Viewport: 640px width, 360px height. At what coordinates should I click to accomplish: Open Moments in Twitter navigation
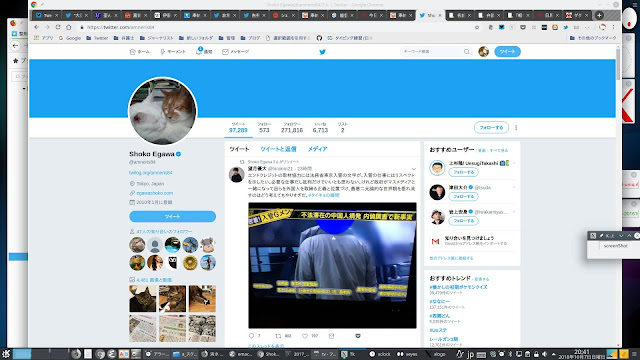point(173,52)
